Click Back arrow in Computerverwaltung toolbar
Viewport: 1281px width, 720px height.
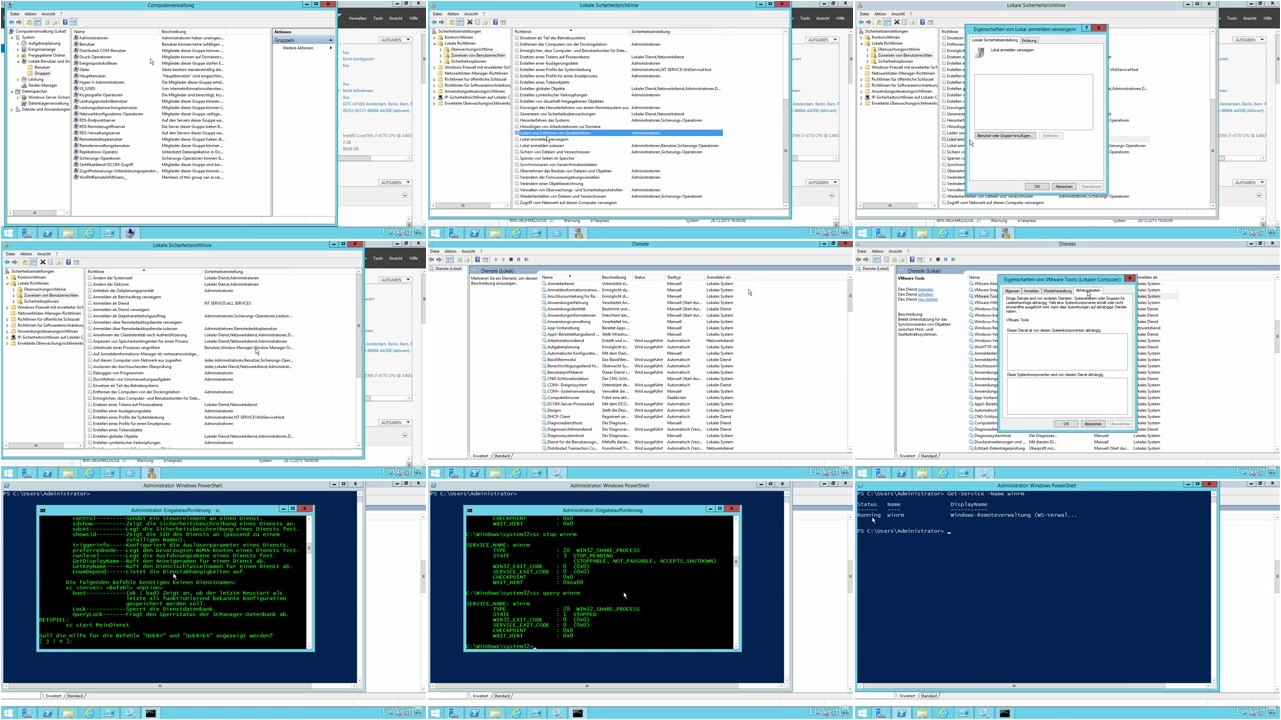pyautogui.click(x=11, y=22)
